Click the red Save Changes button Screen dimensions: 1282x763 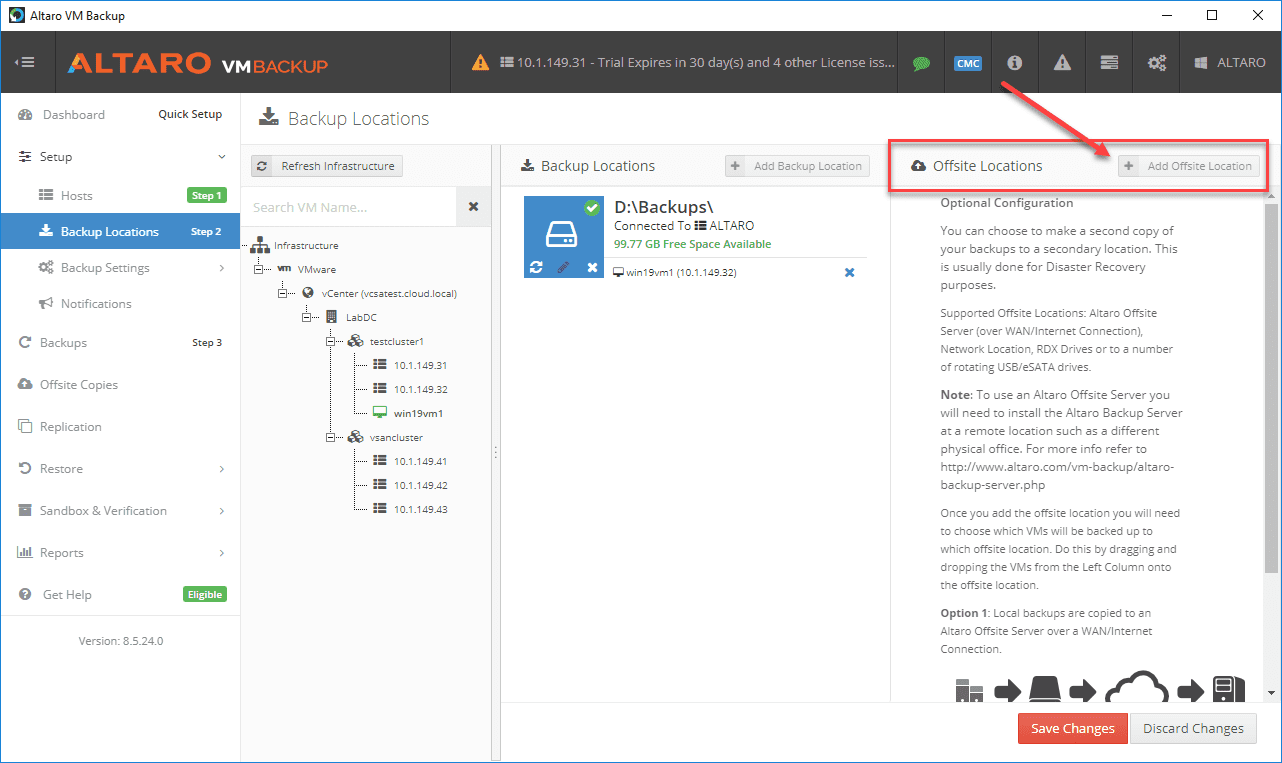tap(1073, 728)
